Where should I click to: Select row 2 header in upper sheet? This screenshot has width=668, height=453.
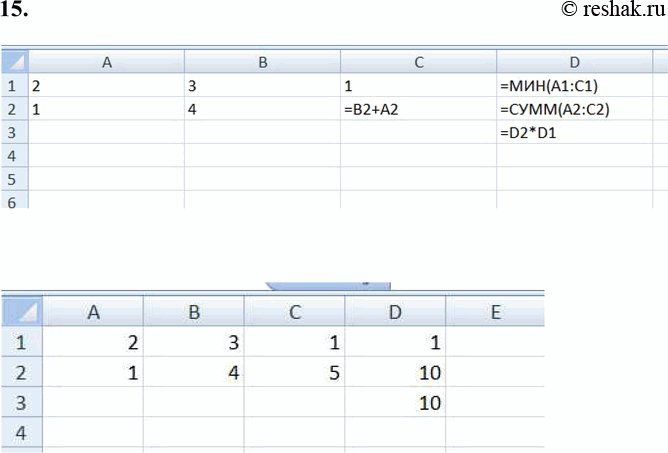pyautogui.click(x=15, y=109)
